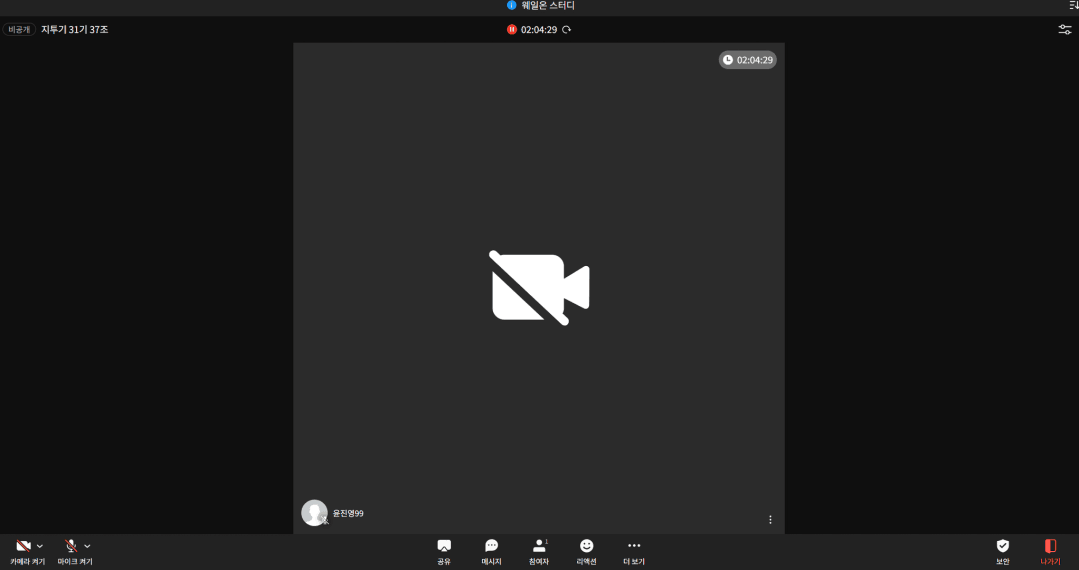The height and width of the screenshot is (570, 1079).
Task: Open the 메시지 chat panel
Action: [x=491, y=549]
